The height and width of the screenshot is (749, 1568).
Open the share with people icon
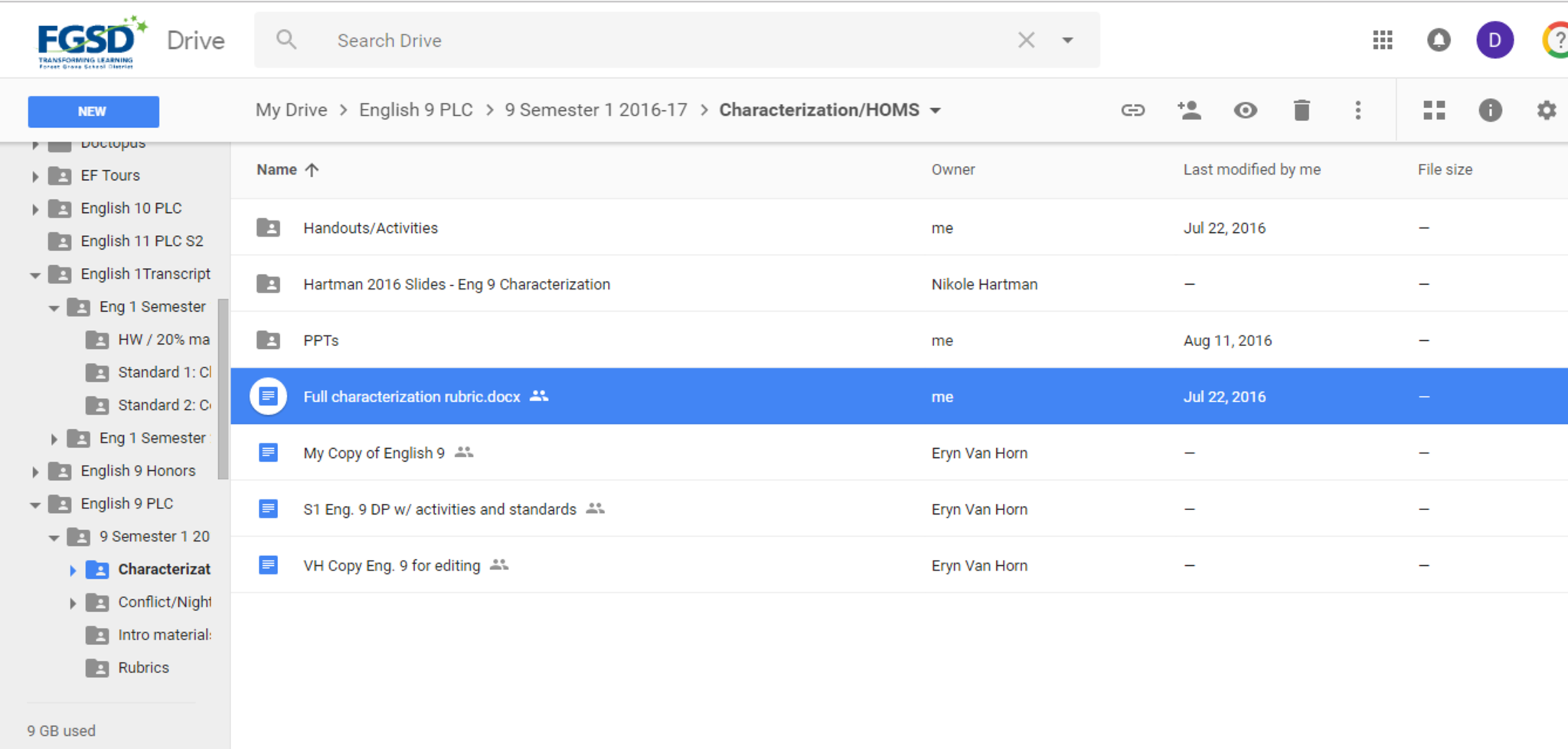tap(1189, 110)
